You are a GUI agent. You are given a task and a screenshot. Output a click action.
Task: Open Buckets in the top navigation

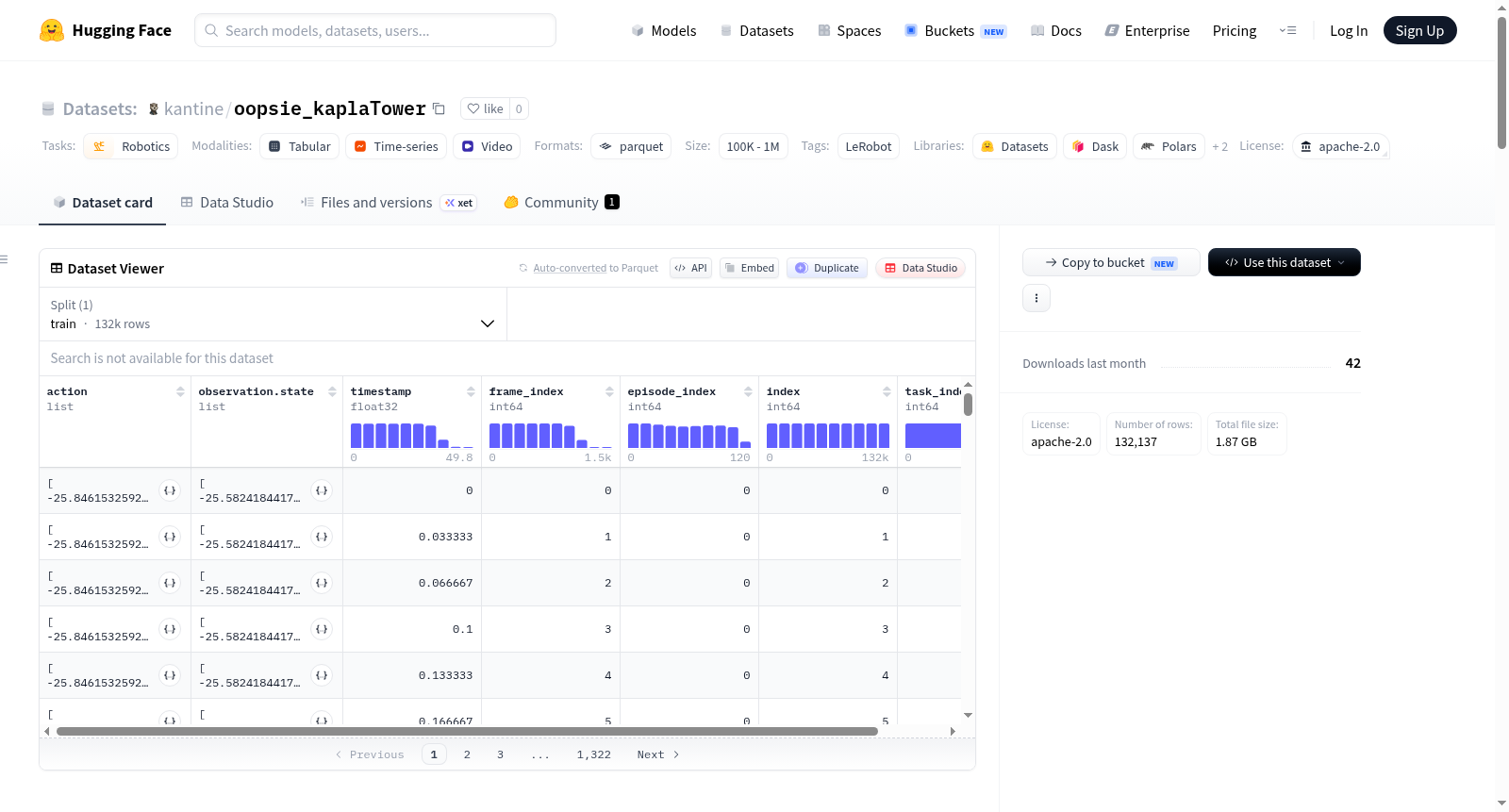coord(955,31)
